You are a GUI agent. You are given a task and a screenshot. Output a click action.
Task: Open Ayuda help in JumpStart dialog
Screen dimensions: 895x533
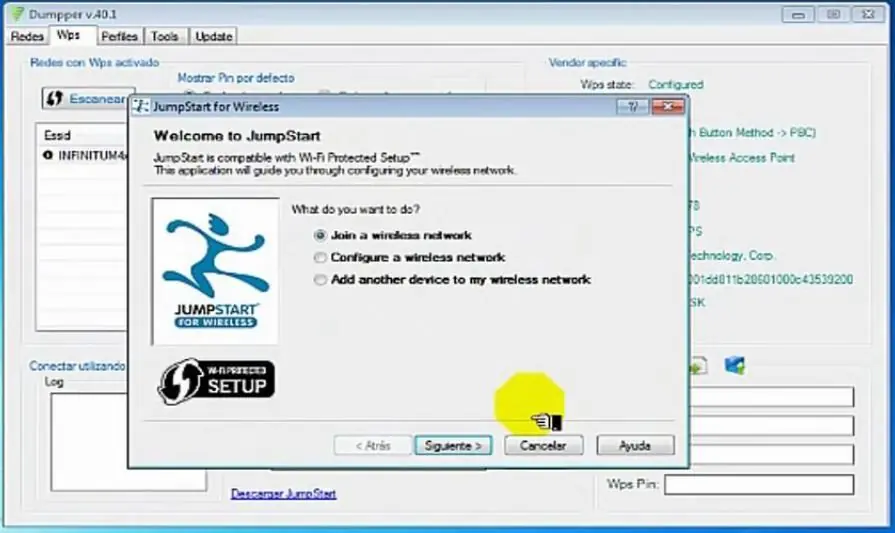(635, 445)
